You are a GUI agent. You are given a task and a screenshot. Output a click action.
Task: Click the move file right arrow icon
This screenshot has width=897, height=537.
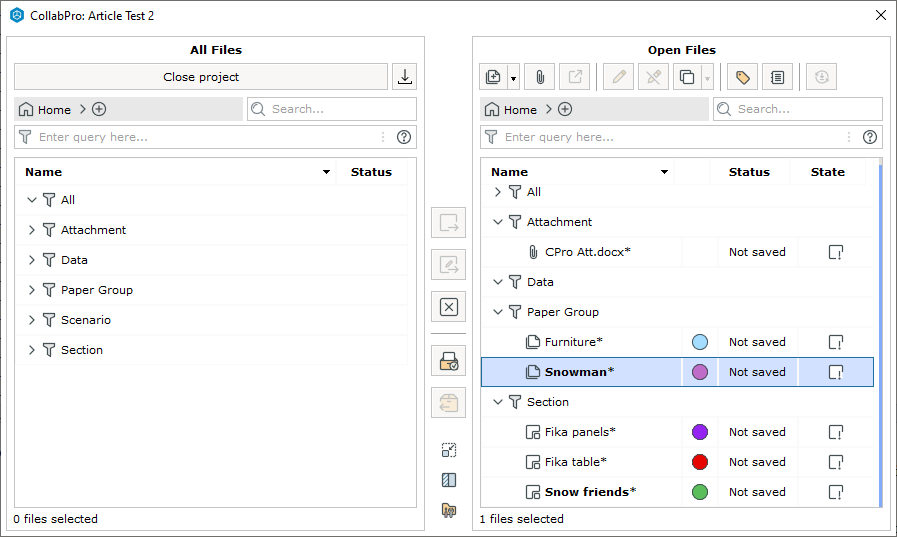[448, 222]
